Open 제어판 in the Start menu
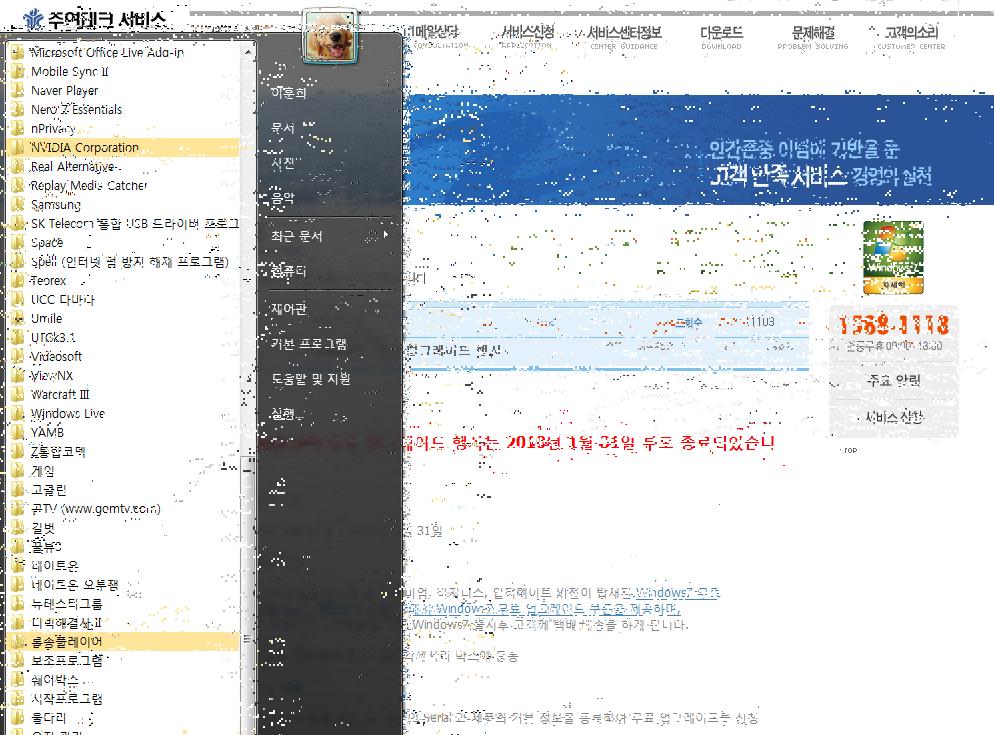Screen dimensions: 994x735 289,309
